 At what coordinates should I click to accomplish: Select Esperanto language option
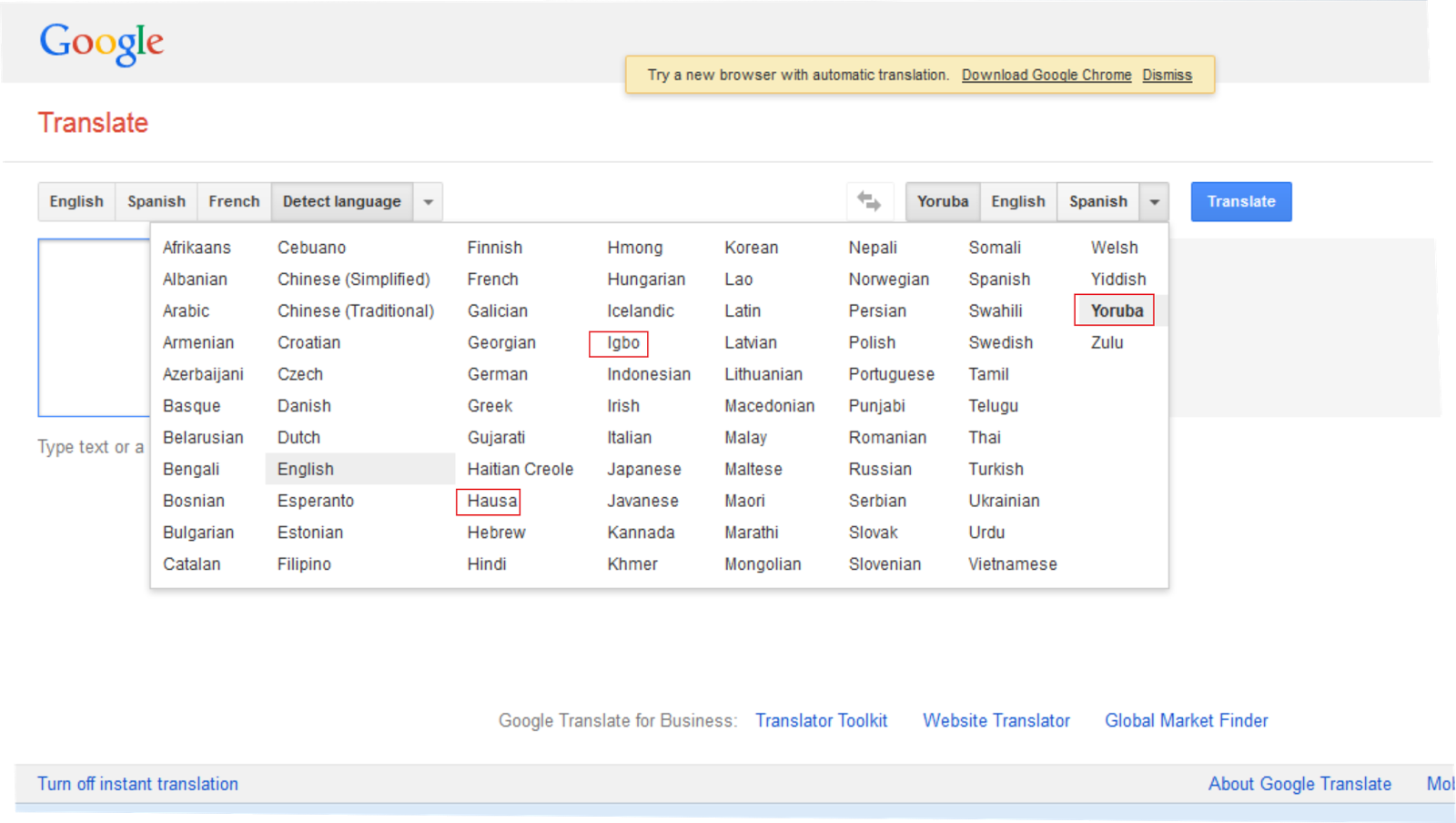316,501
